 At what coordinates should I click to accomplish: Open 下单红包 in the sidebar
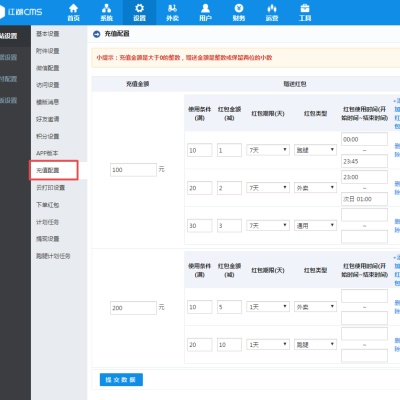[48, 205]
